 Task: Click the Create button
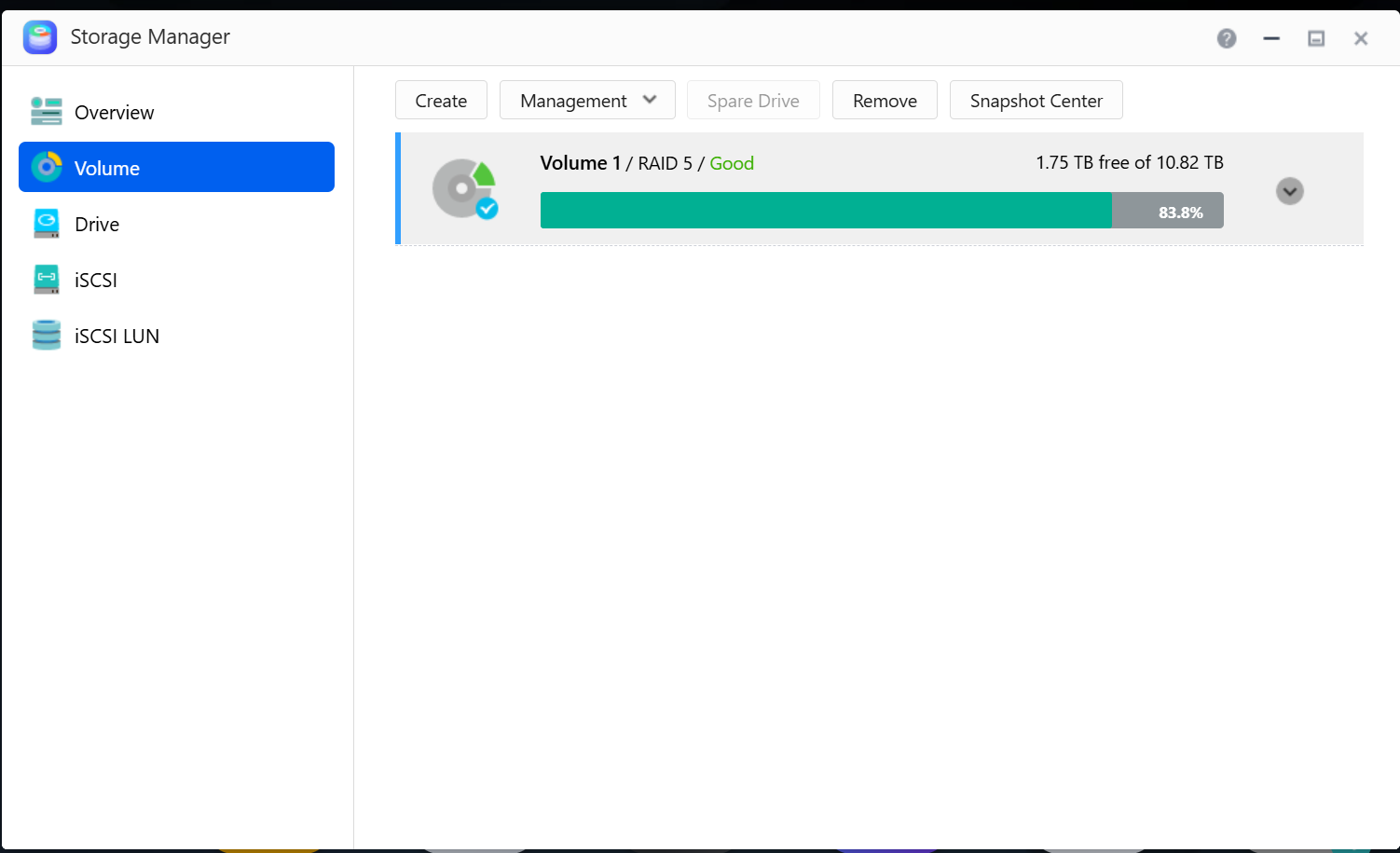441,100
